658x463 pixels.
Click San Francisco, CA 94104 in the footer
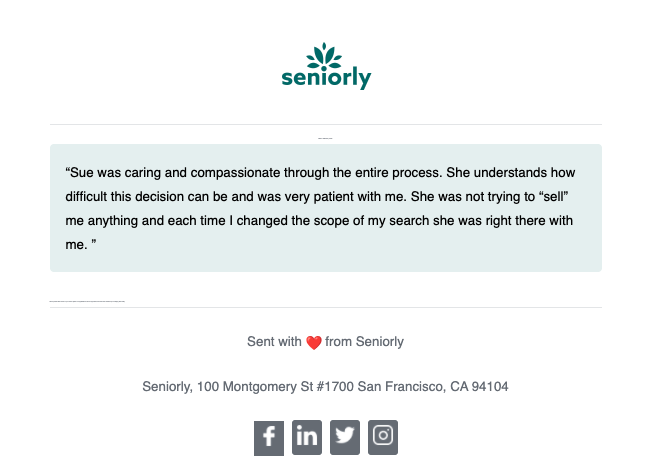[433, 387]
